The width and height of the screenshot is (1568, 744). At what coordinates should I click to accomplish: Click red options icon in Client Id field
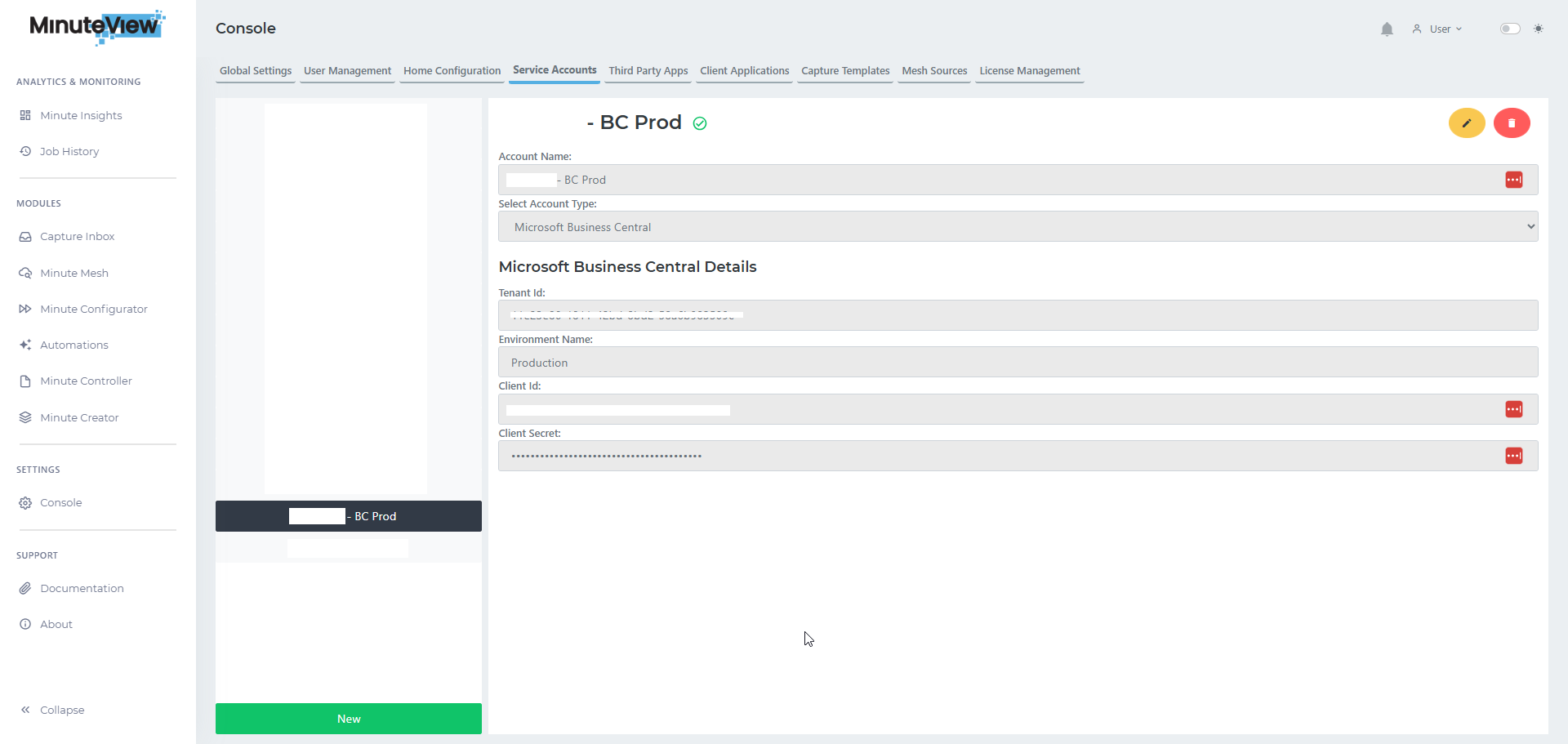(1514, 409)
